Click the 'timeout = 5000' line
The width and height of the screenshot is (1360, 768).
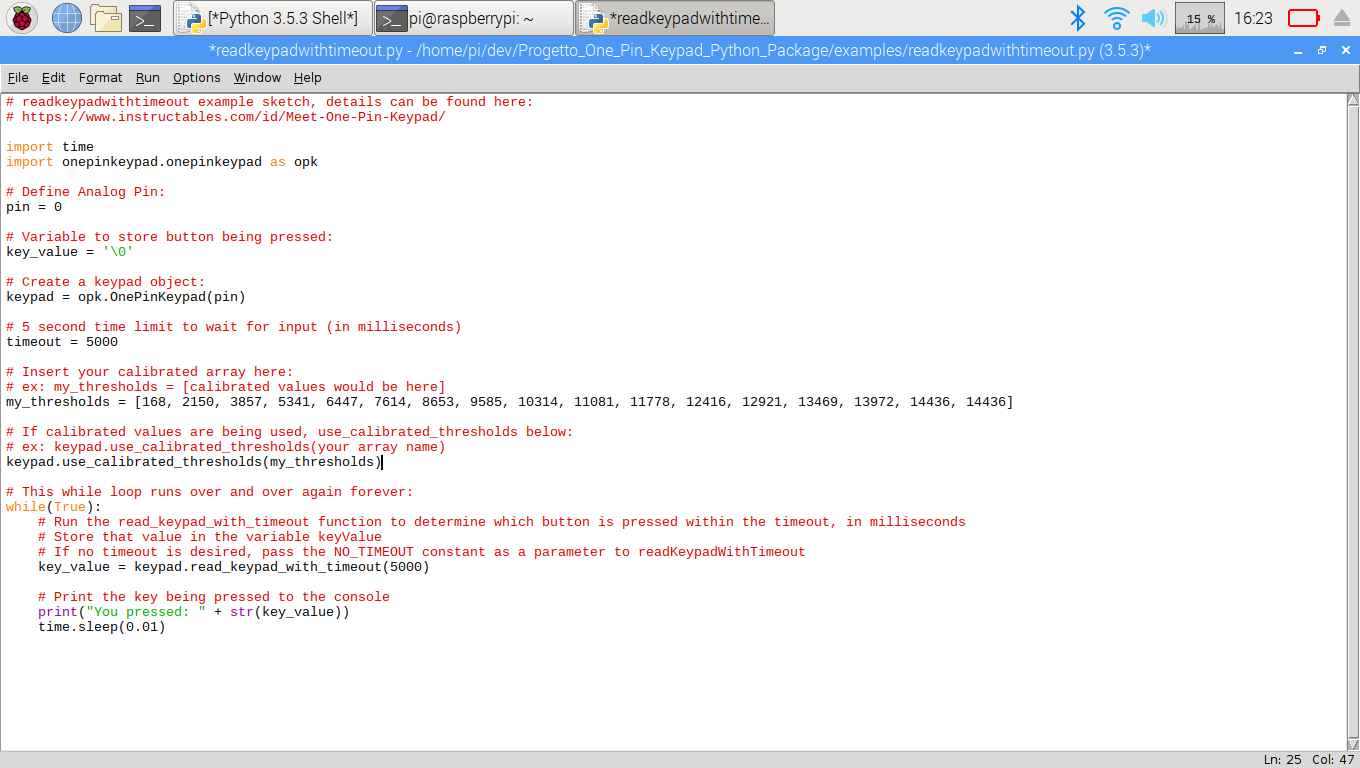point(62,342)
